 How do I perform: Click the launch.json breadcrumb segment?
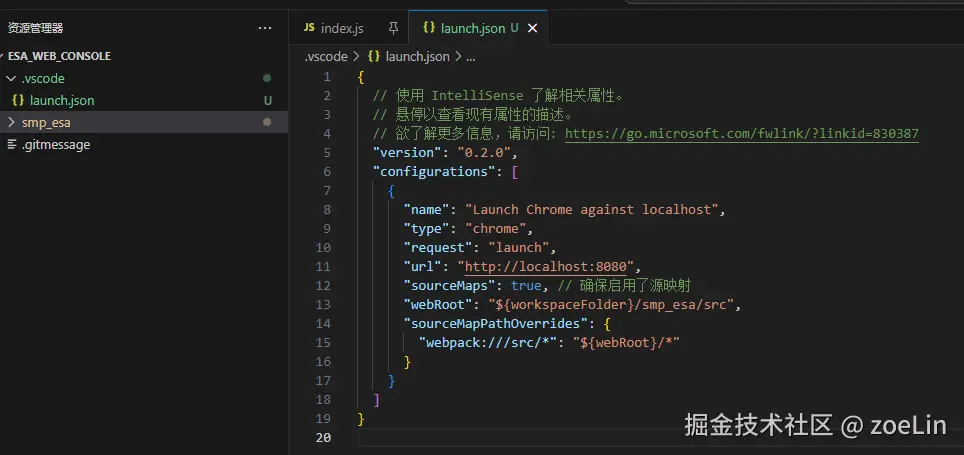click(417, 57)
